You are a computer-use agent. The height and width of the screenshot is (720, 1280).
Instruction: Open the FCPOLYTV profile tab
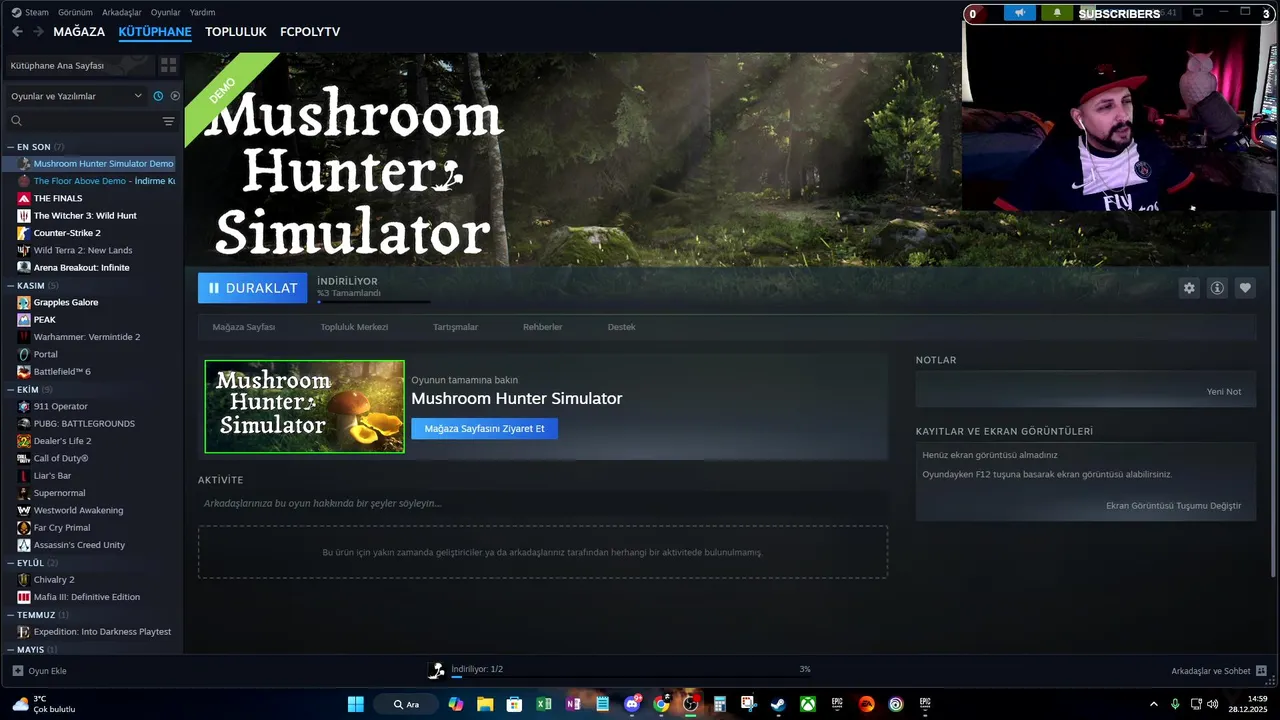point(310,32)
